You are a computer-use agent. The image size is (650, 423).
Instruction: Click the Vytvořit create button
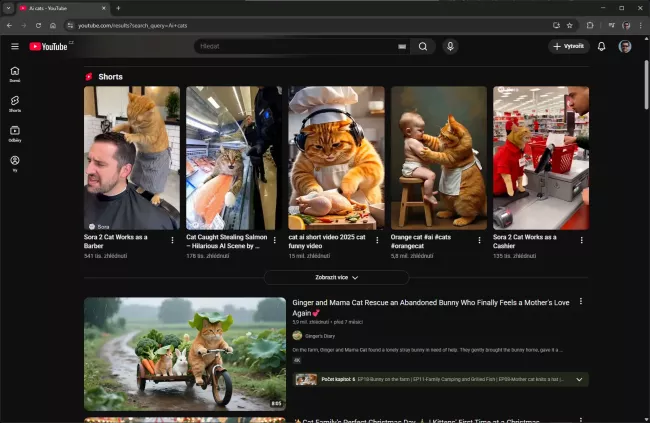pos(569,46)
